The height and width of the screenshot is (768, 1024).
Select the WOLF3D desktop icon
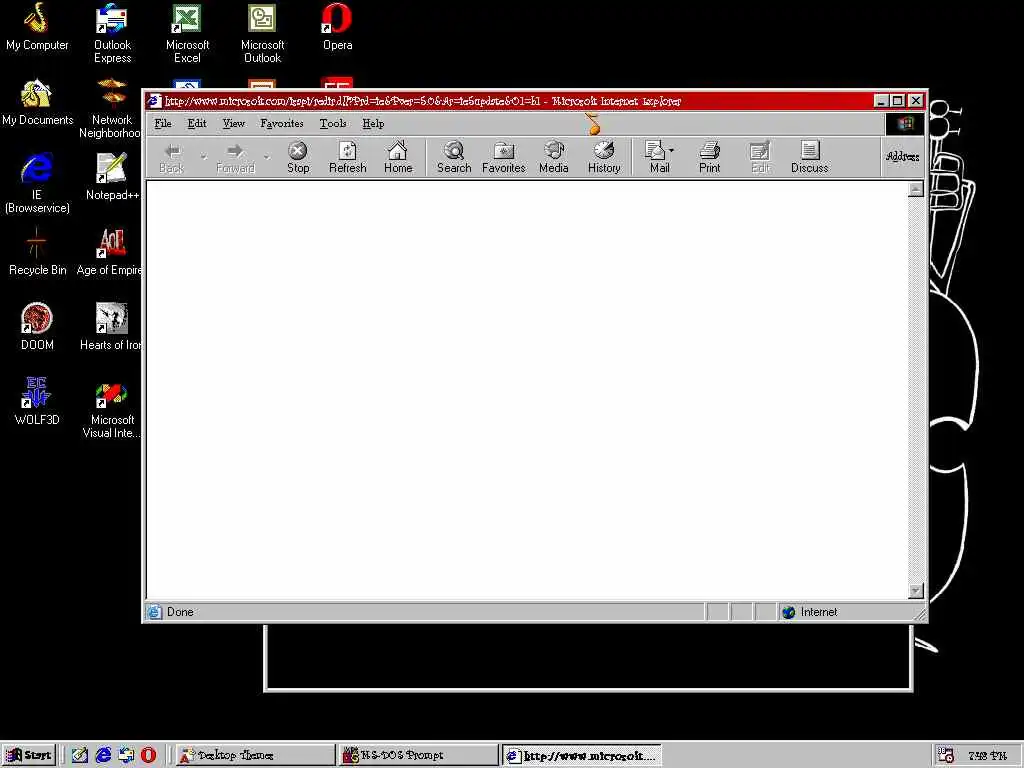click(x=37, y=402)
